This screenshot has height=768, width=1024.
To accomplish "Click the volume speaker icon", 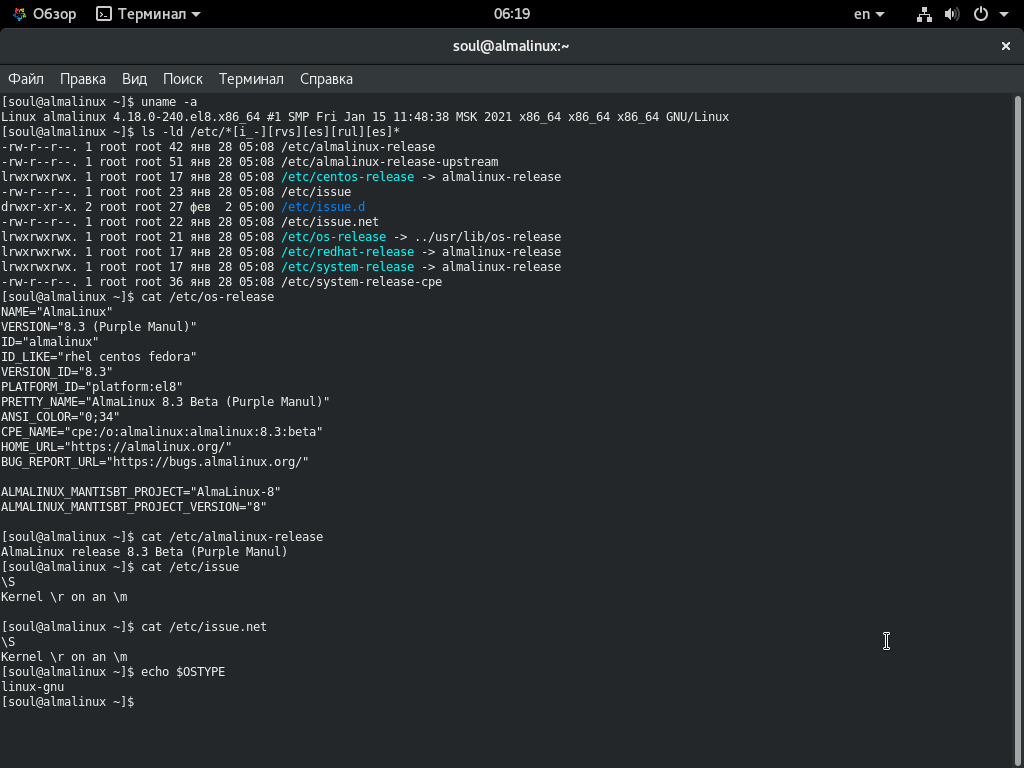I will 952,14.
